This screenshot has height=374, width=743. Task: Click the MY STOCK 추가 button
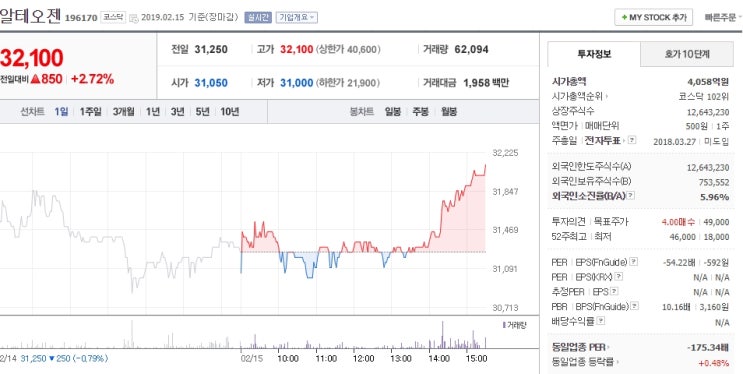[x=653, y=18]
